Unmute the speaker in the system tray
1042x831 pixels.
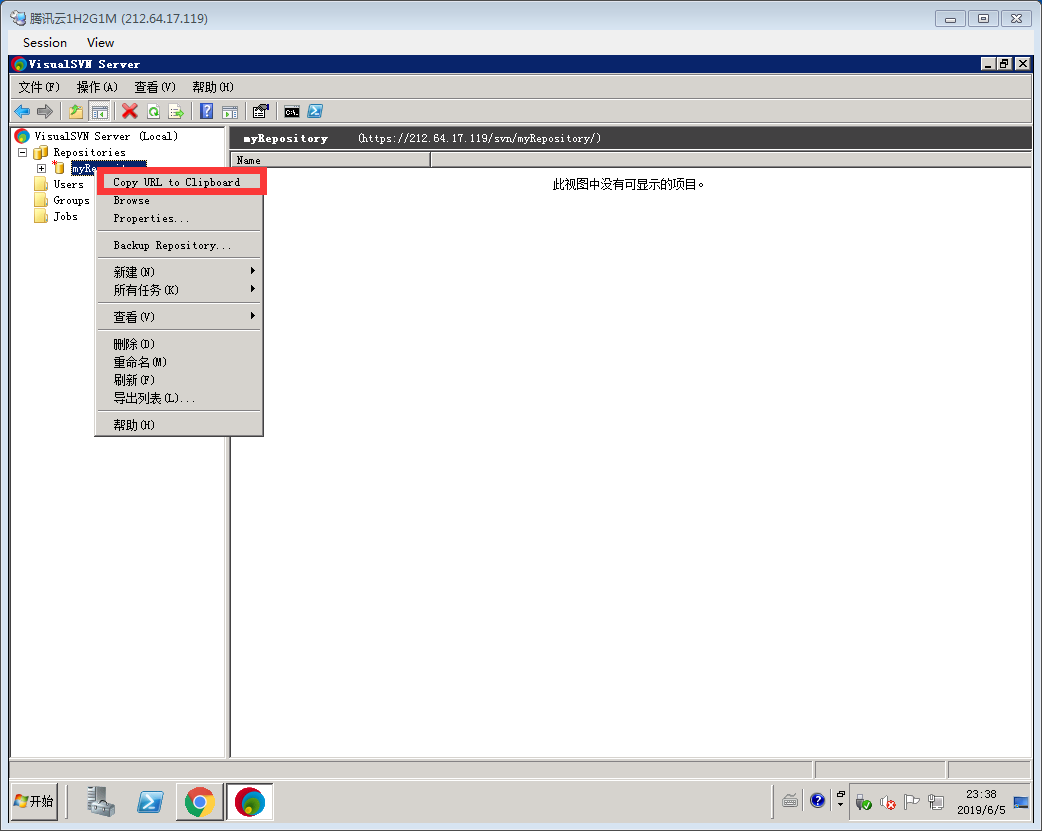click(x=888, y=801)
